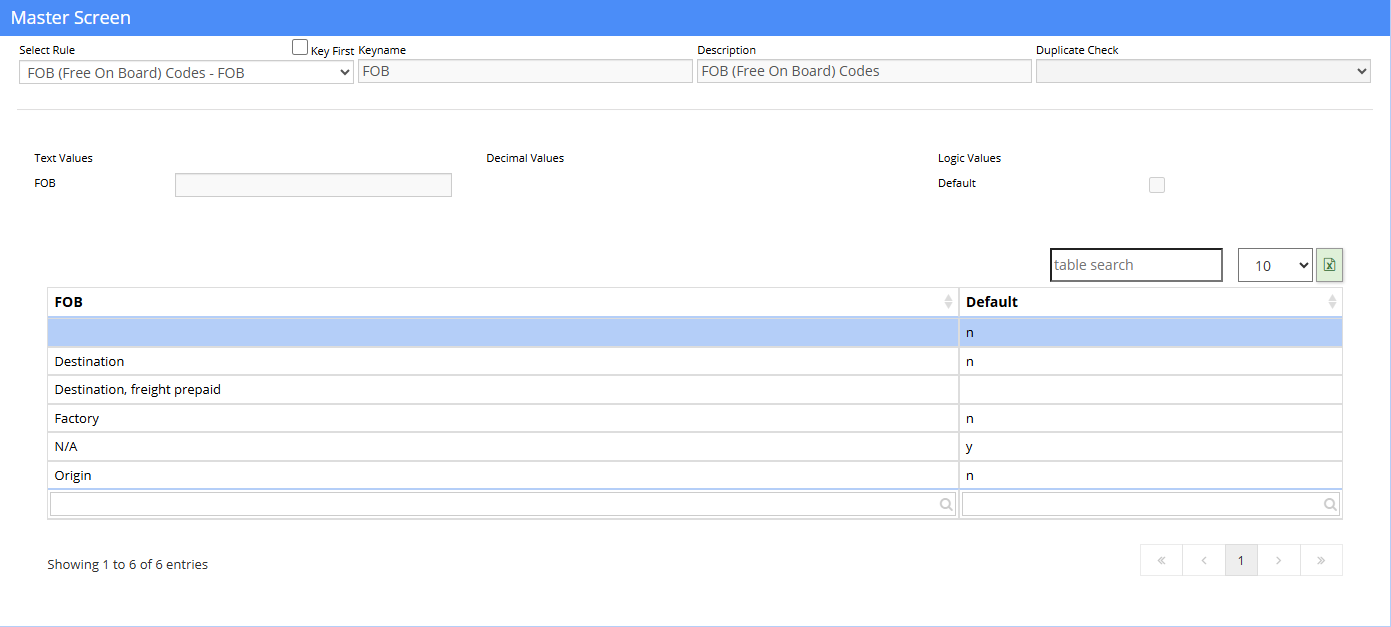Click the Text Values label
Screen dimensions: 1391x627
tap(63, 158)
